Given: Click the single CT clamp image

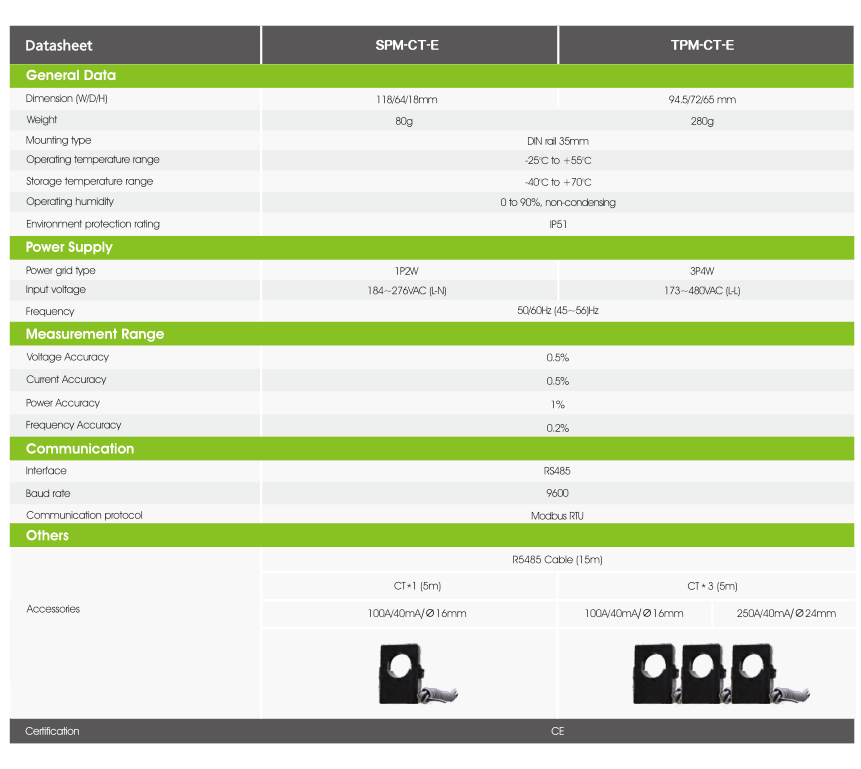Looking at the screenshot, I should 418,674.
